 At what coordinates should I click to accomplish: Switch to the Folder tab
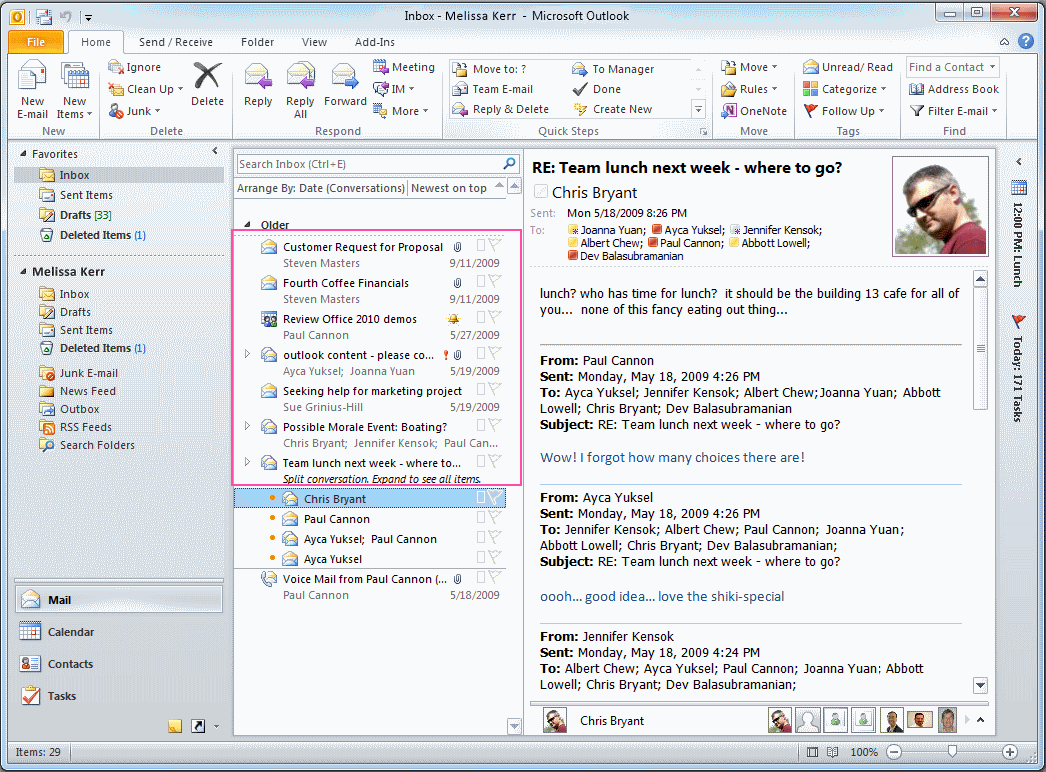click(257, 42)
